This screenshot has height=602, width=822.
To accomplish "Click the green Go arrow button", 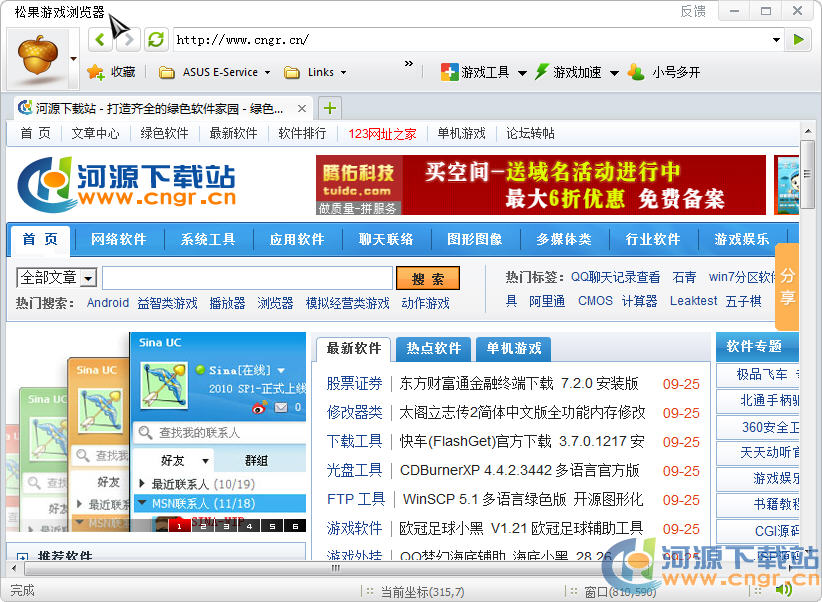I will [798, 39].
